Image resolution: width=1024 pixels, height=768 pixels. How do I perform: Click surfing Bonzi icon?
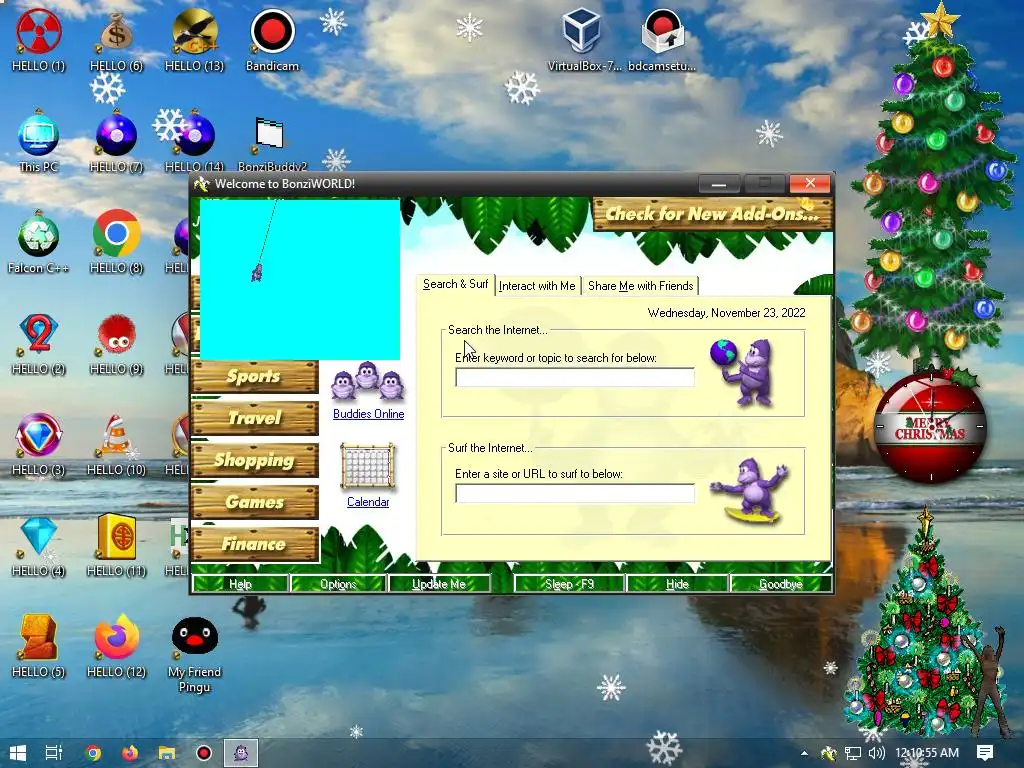click(x=751, y=491)
